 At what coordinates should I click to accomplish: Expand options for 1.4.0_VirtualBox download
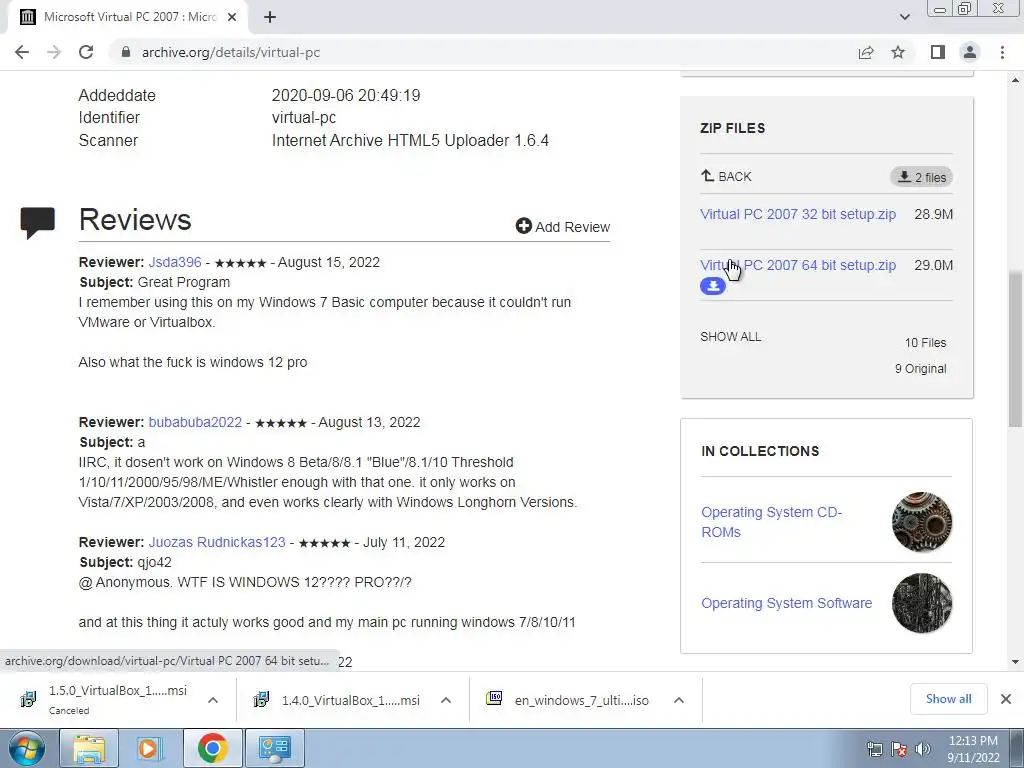pos(446,700)
